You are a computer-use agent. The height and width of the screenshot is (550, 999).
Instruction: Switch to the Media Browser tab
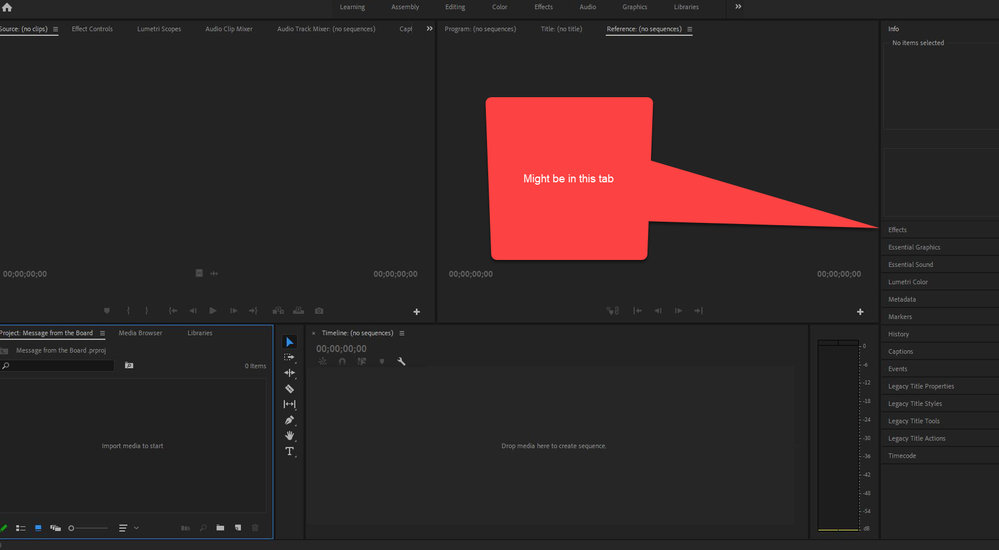pos(140,333)
